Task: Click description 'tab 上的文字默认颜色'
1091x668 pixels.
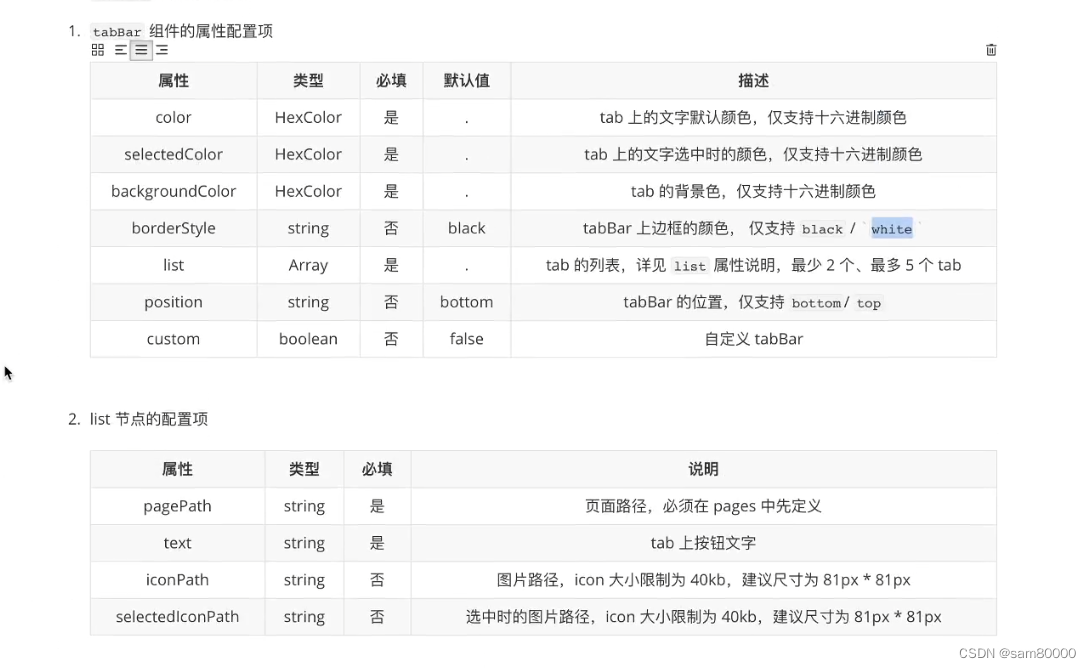Action: (675, 118)
